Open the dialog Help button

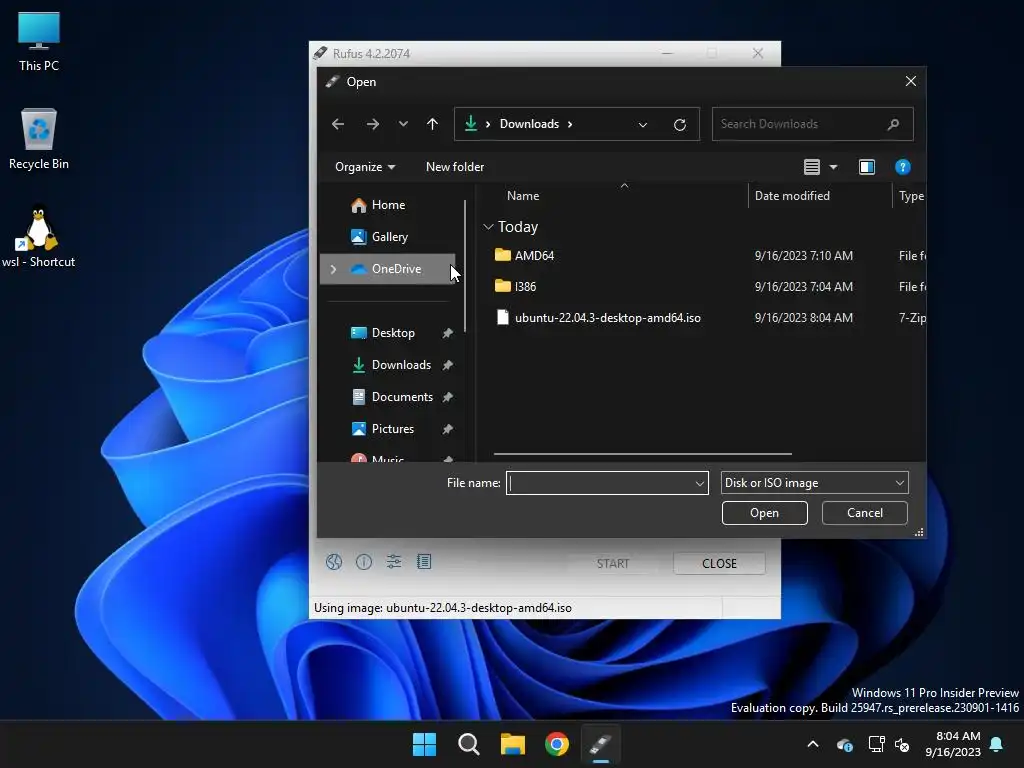pyautogui.click(x=903, y=167)
